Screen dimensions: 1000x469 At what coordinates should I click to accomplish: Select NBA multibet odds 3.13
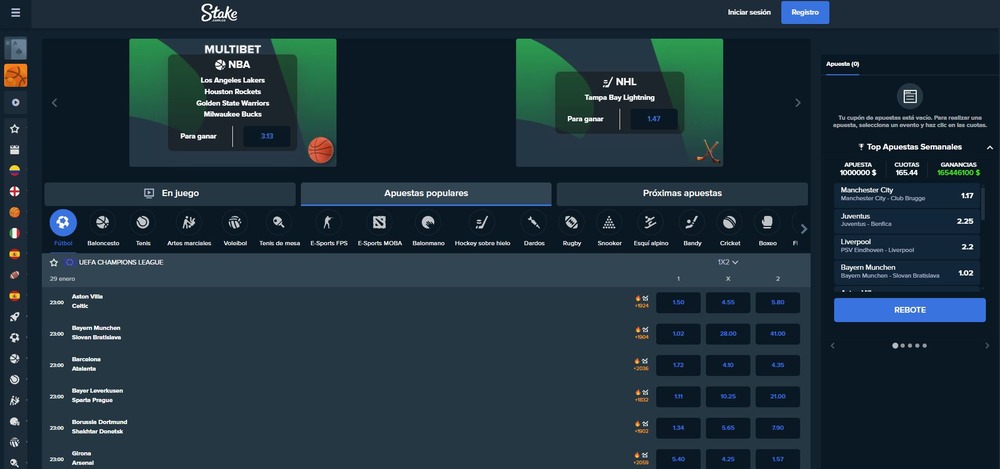[x=267, y=136]
